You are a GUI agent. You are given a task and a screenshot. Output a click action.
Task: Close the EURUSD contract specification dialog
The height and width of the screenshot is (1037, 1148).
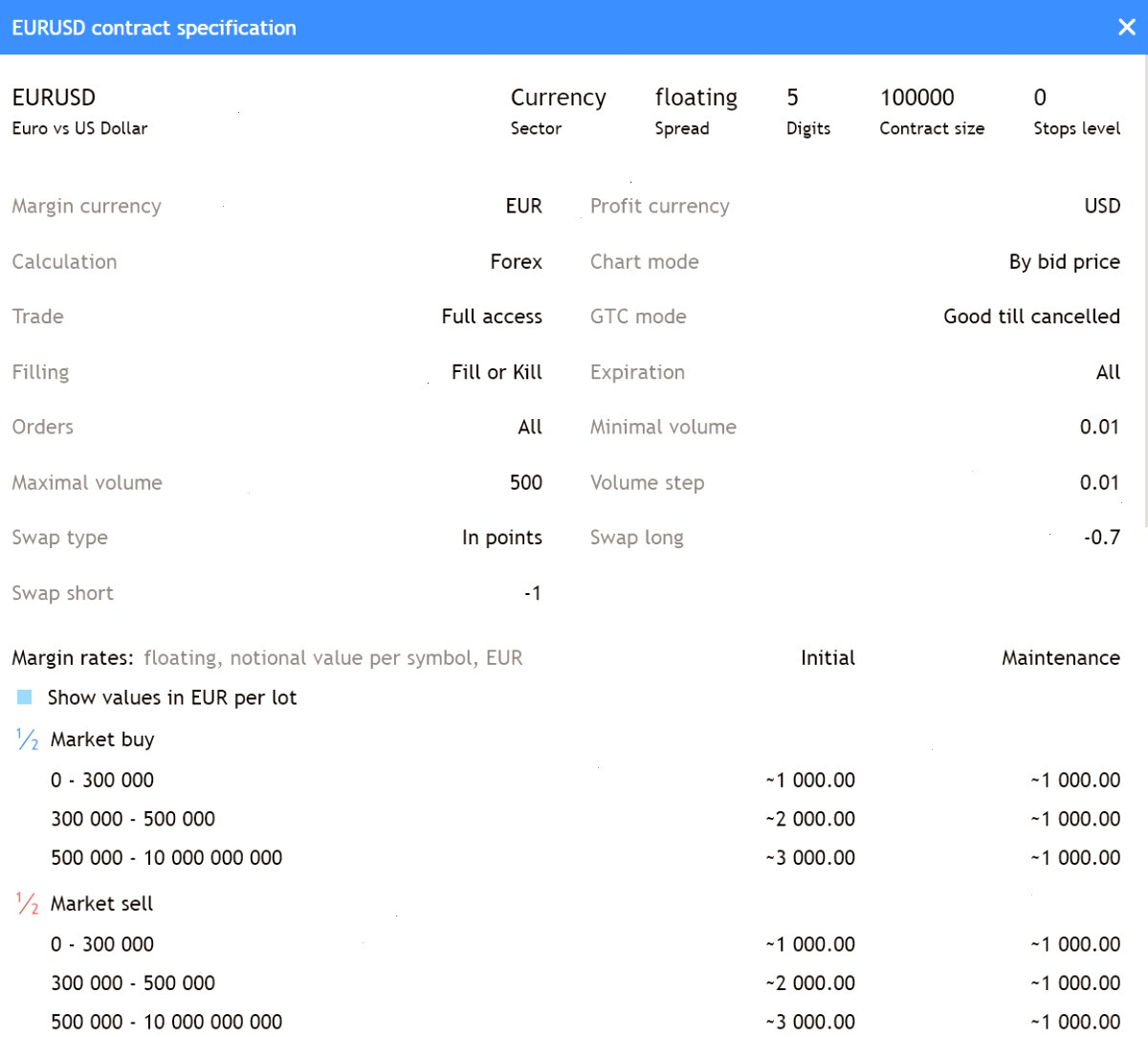[1127, 28]
